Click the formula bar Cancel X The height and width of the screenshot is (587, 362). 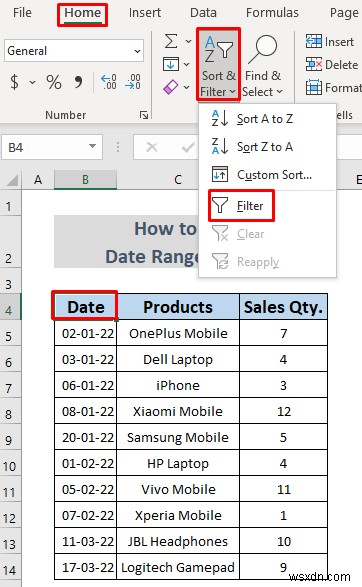[152, 147]
